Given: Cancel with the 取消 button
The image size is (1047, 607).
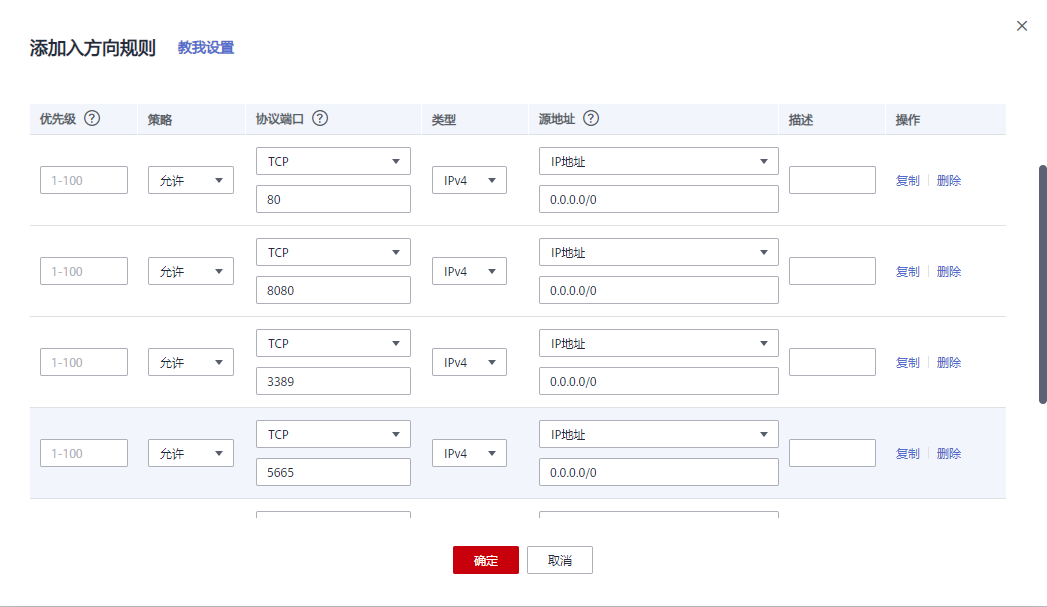Looking at the screenshot, I should (560, 560).
